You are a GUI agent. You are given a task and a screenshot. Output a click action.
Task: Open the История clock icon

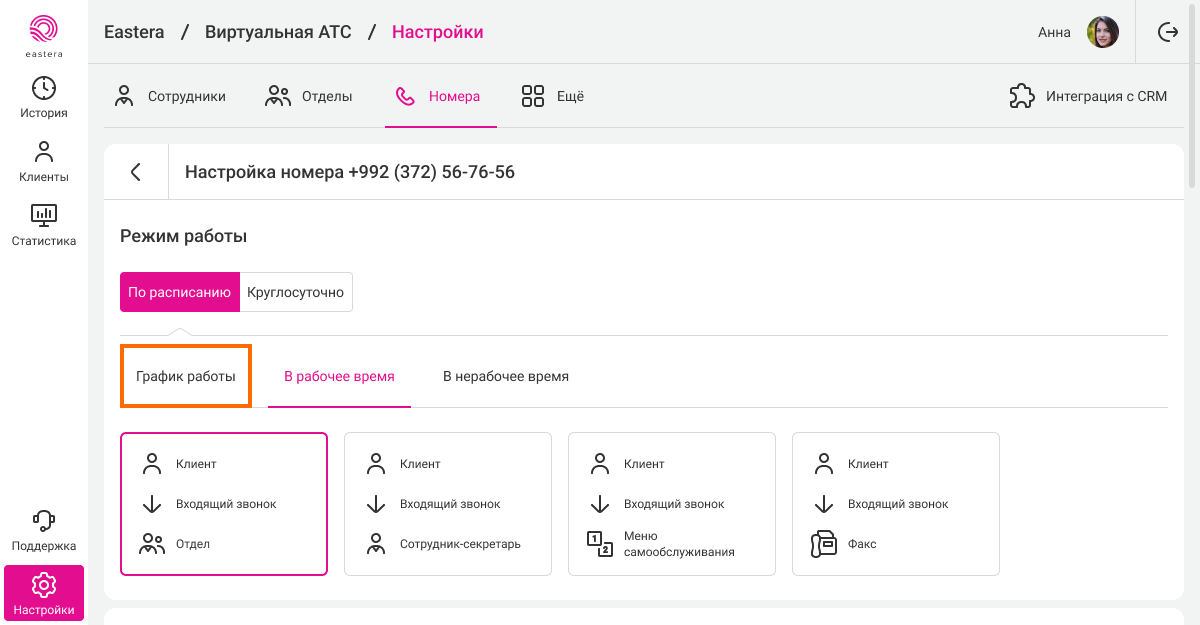click(x=44, y=88)
